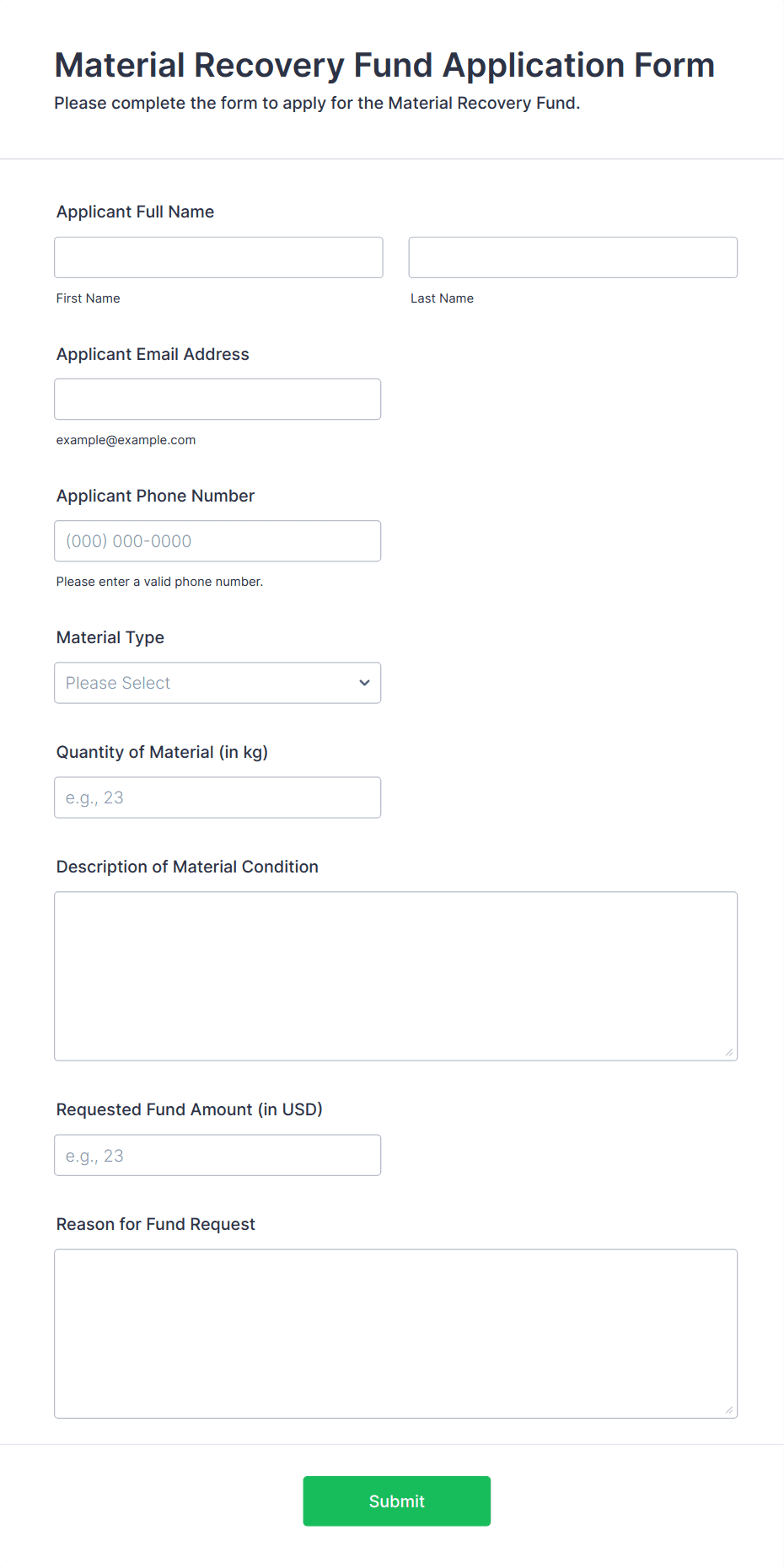
Task: Focus the Reason for Fund Request textarea
Action: click(x=395, y=1333)
